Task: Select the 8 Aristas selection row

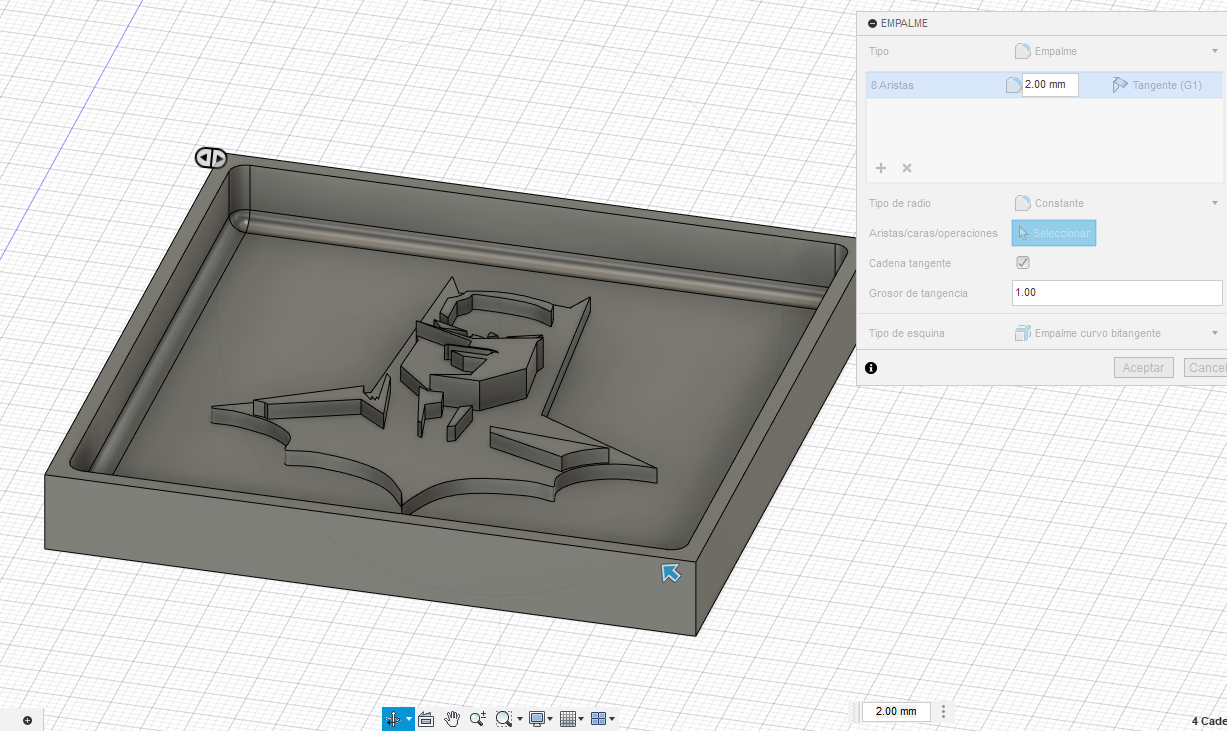Action: pos(1045,85)
